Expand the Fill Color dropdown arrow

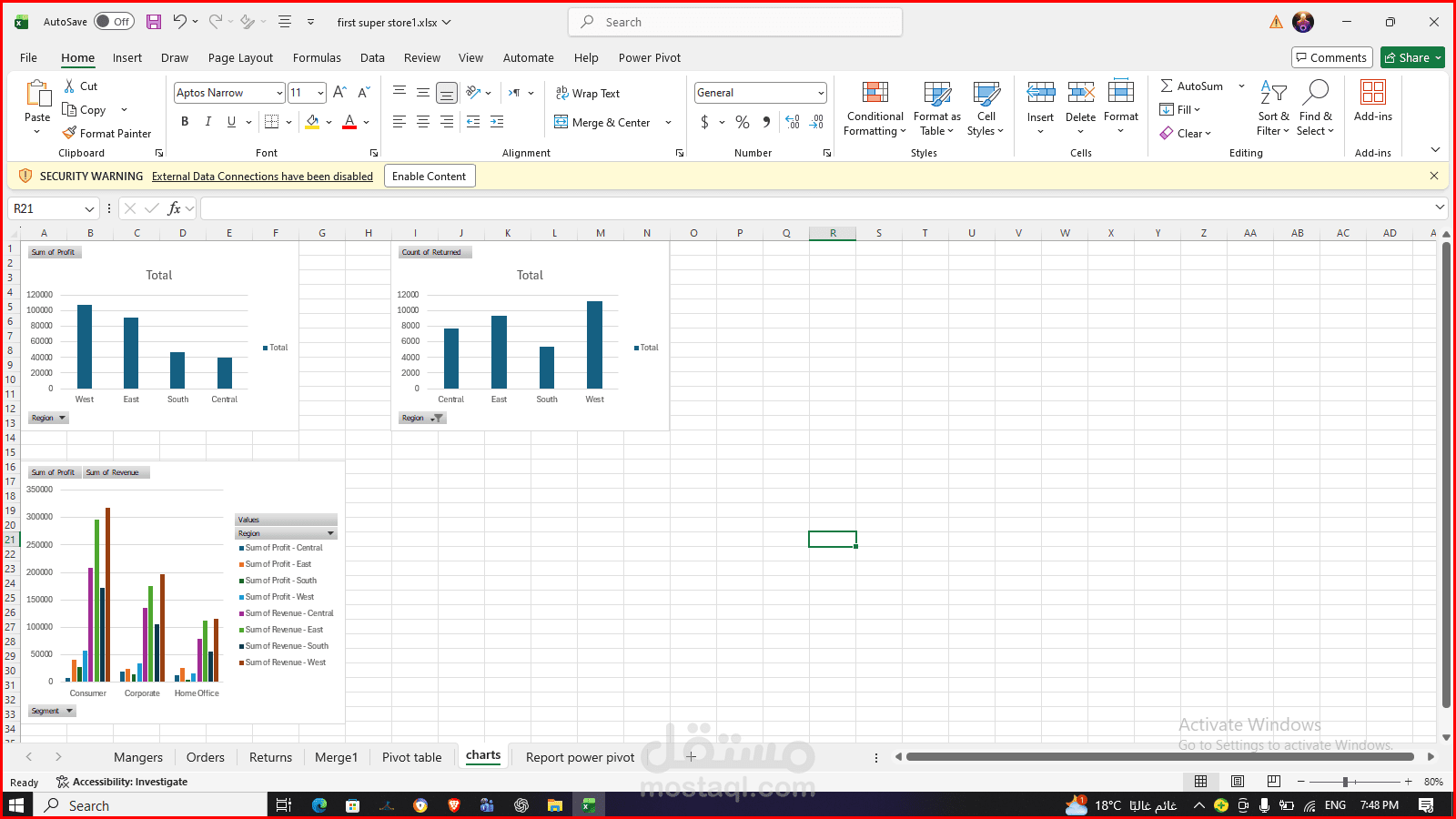[329, 121]
